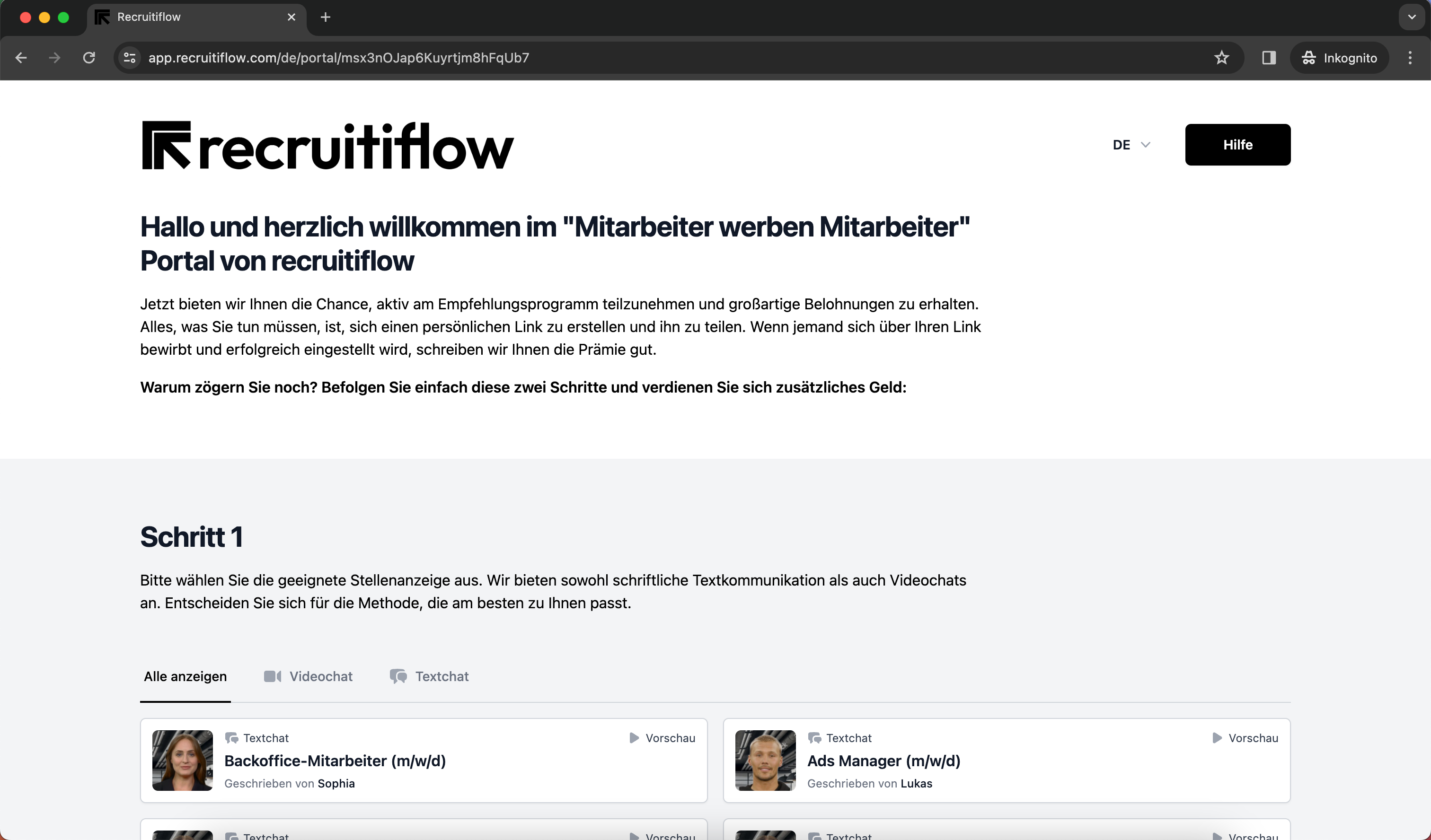This screenshot has width=1431, height=840.
Task: Click the Hilfe button
Action: 1237,145
